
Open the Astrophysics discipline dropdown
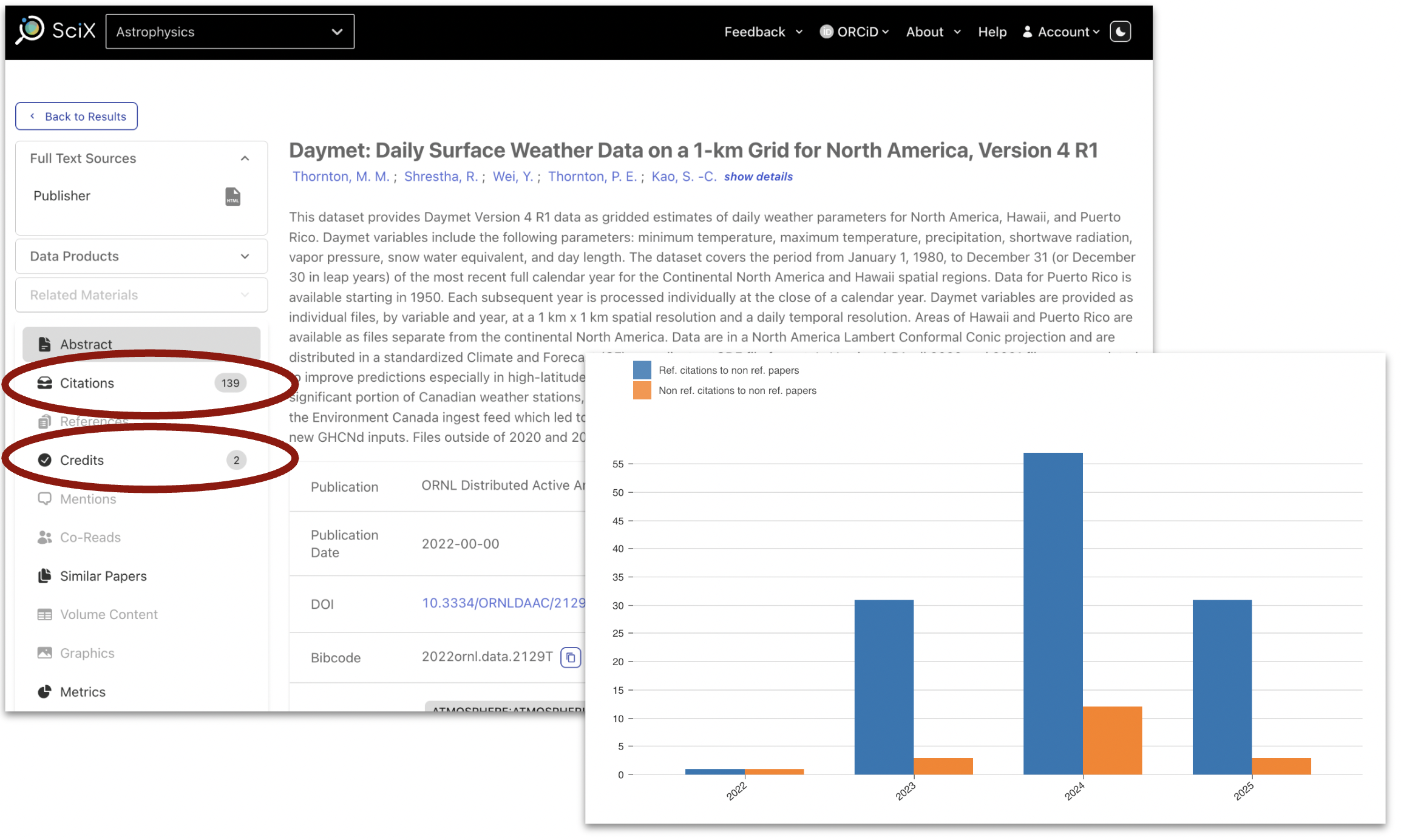[x=229, y=32]
